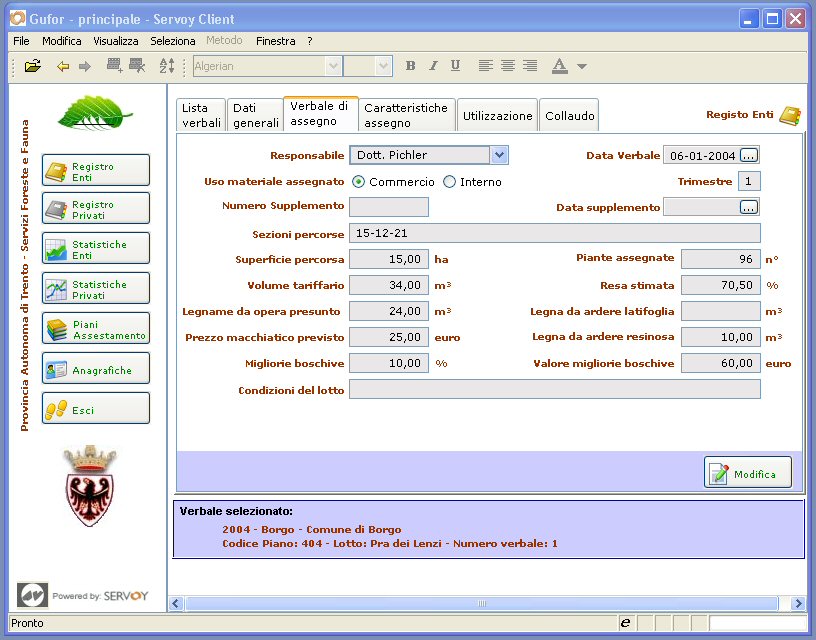The width and height of the screenshot is (816, 640).
Task: Open the Visualizza menu
Action: [116, 41]
